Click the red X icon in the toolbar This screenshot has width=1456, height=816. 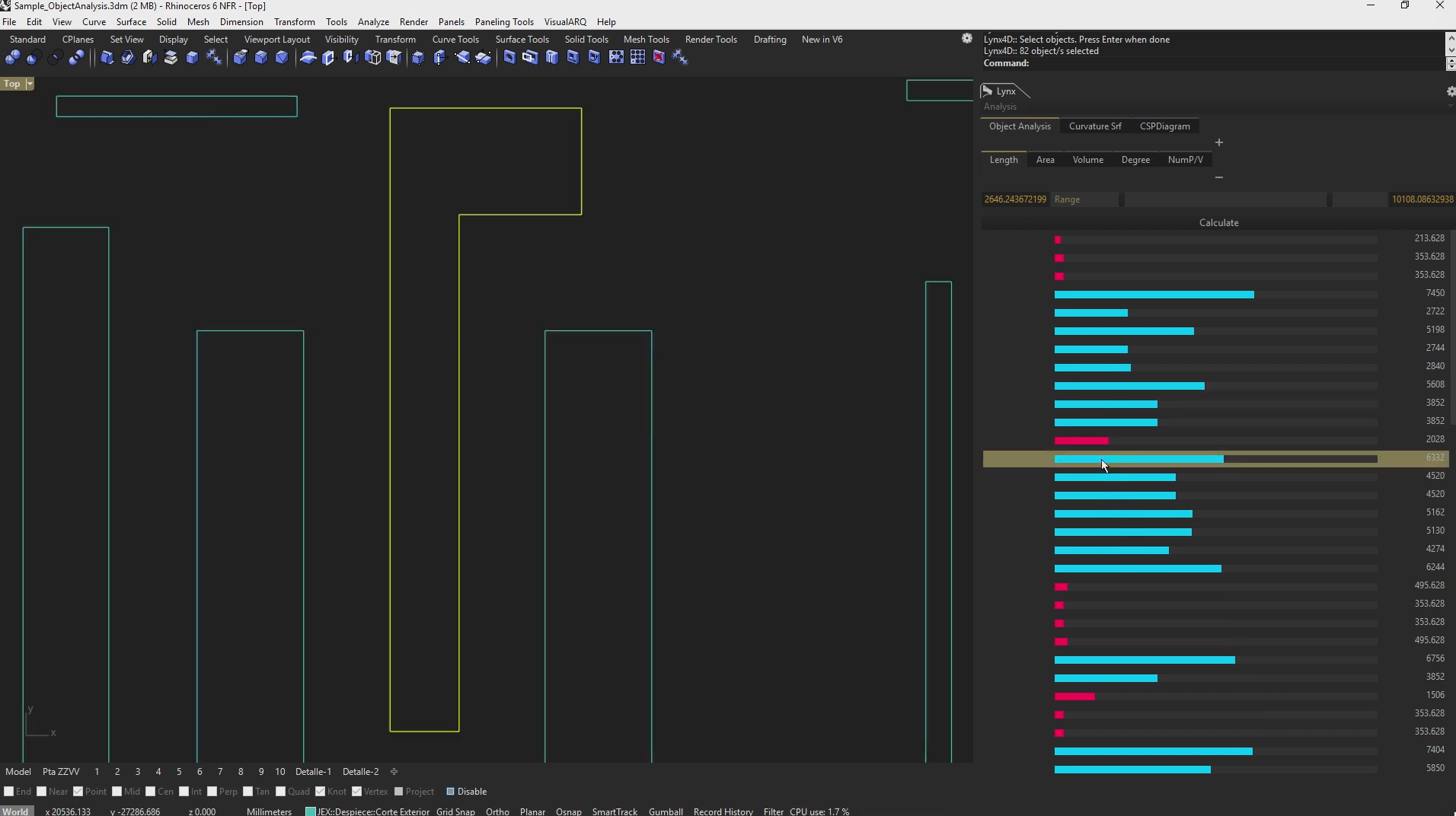tap(659, 58)
